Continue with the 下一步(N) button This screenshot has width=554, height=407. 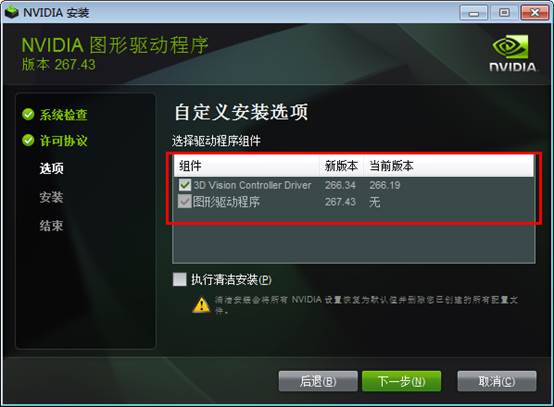point(402,381)
